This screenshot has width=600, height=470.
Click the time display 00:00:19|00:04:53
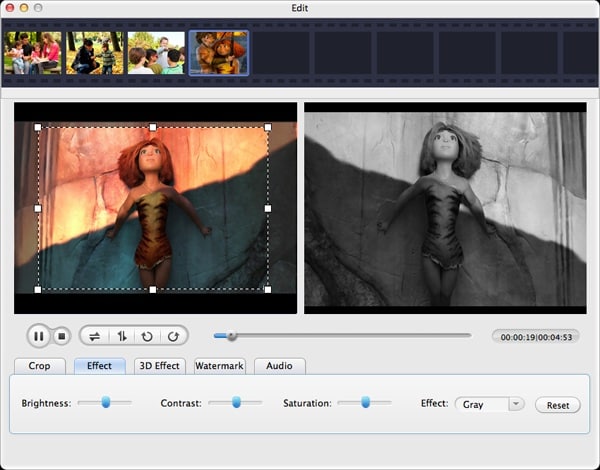tap(536, 337)
